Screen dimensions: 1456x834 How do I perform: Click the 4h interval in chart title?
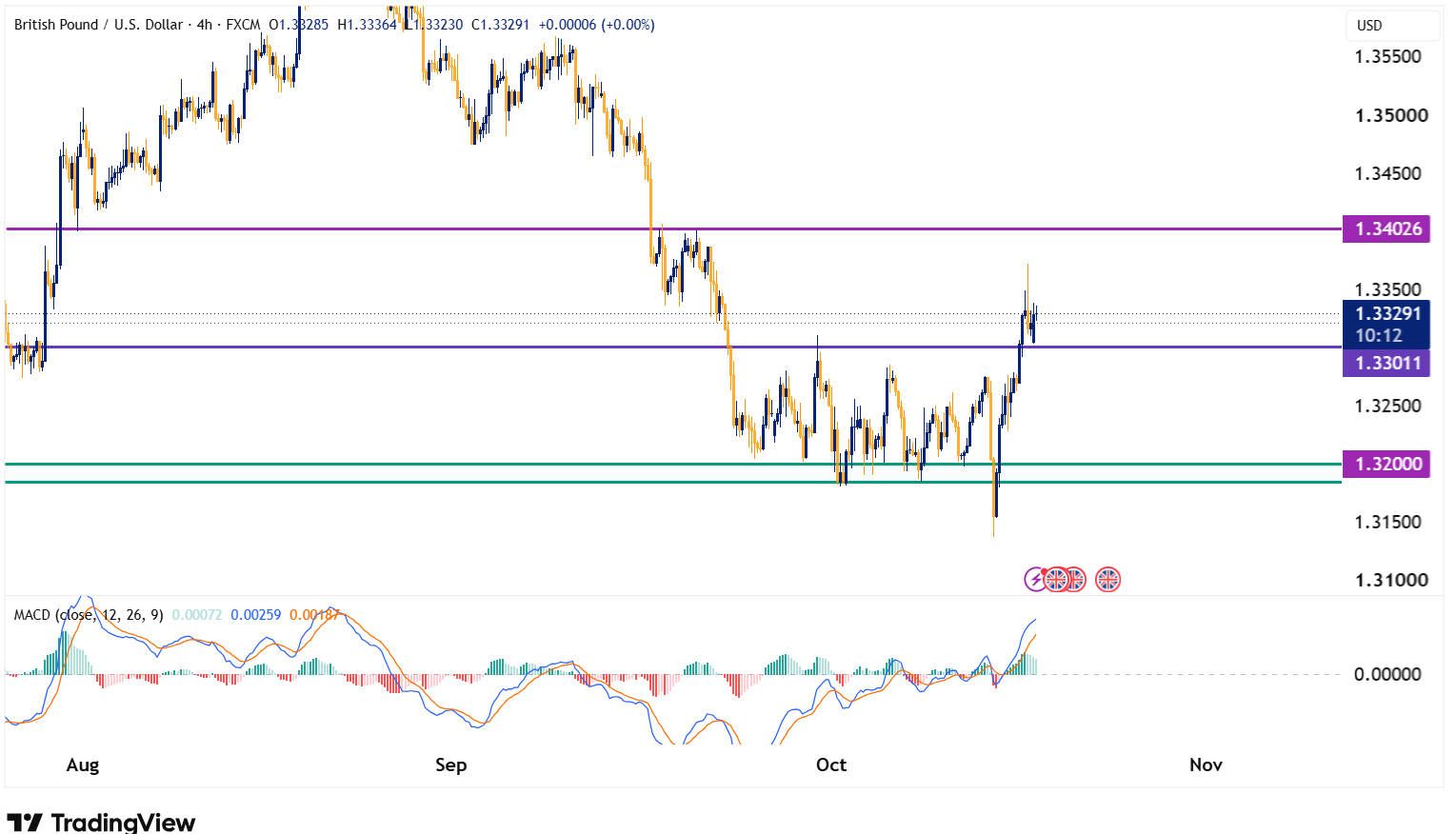pyautogui.click(x=205, y=25)
